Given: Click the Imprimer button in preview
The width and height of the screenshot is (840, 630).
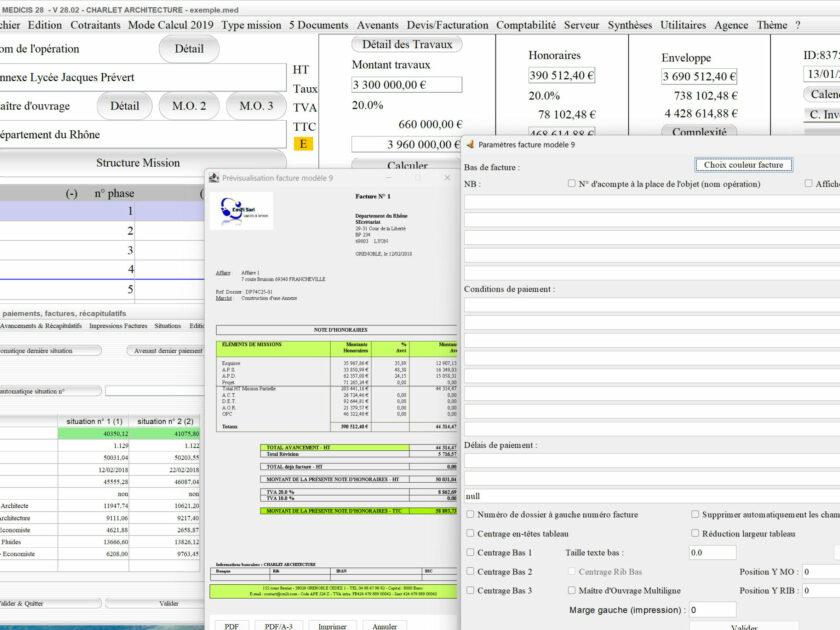Looking at the screenshot, I should [x=332, y=626].
